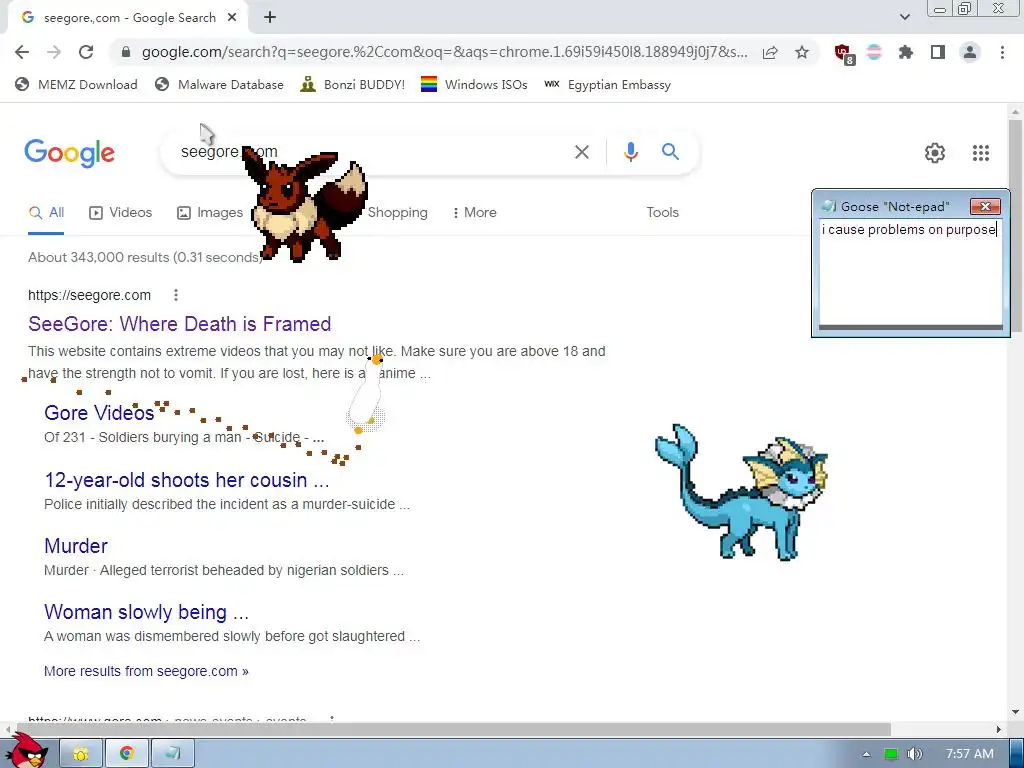Open the tab search dropdown arrow

pos(904,17)
